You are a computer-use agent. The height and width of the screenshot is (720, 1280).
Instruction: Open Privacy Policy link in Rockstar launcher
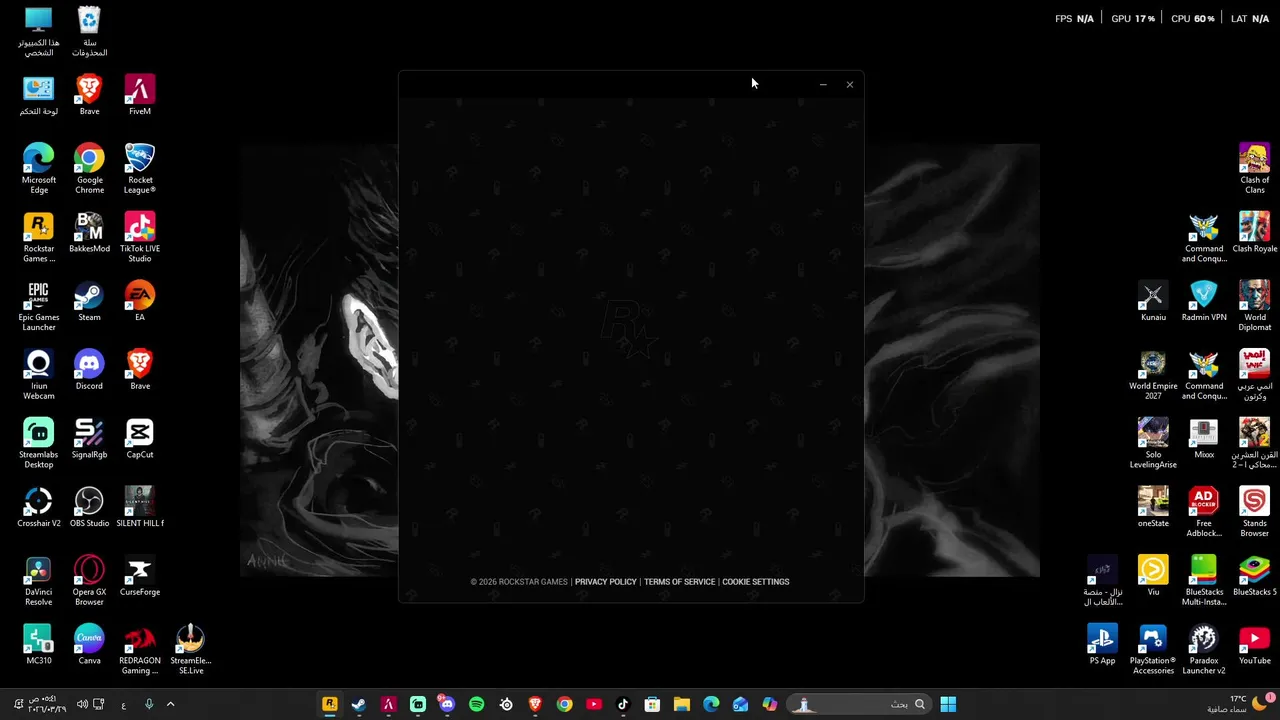point(605,582)
